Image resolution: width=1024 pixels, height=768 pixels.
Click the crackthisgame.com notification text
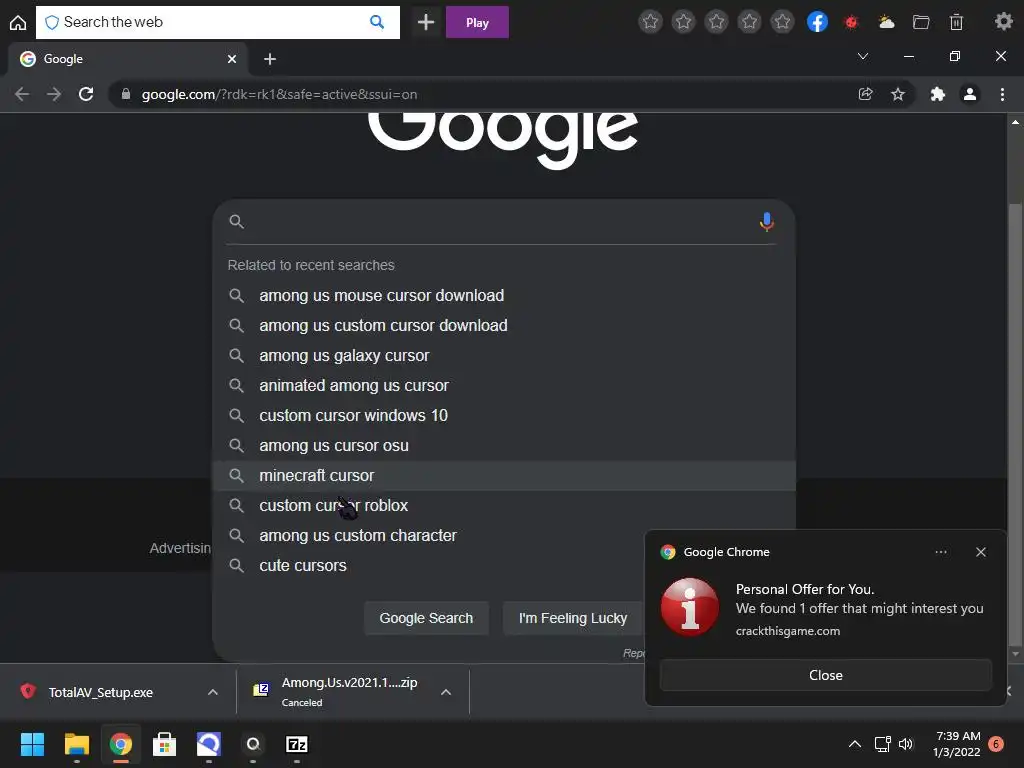click(x=788, y=631)
